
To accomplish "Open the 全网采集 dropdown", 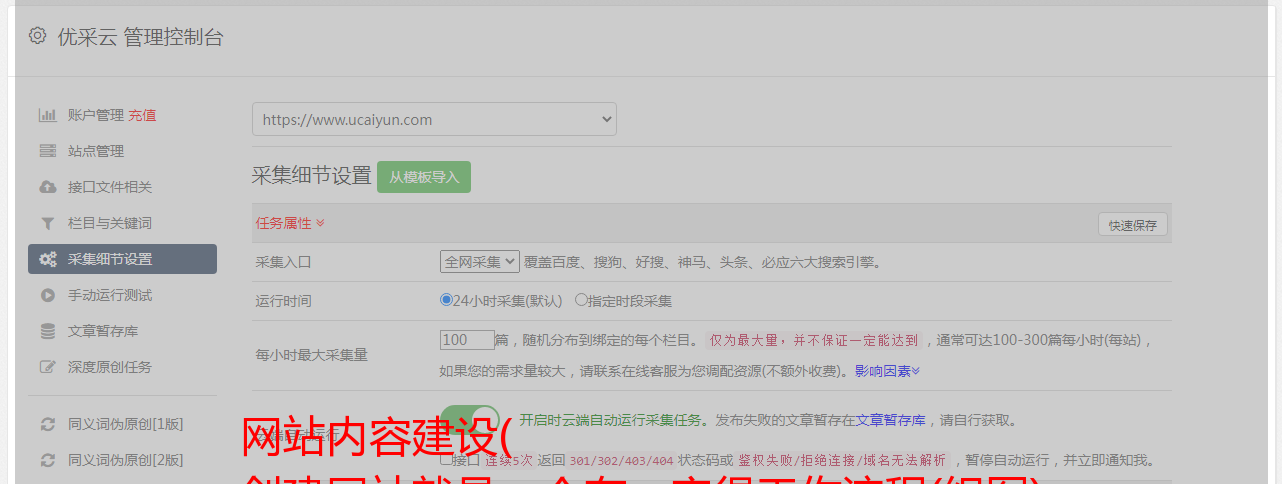I will pyautogui.click(x=480, y=261).
